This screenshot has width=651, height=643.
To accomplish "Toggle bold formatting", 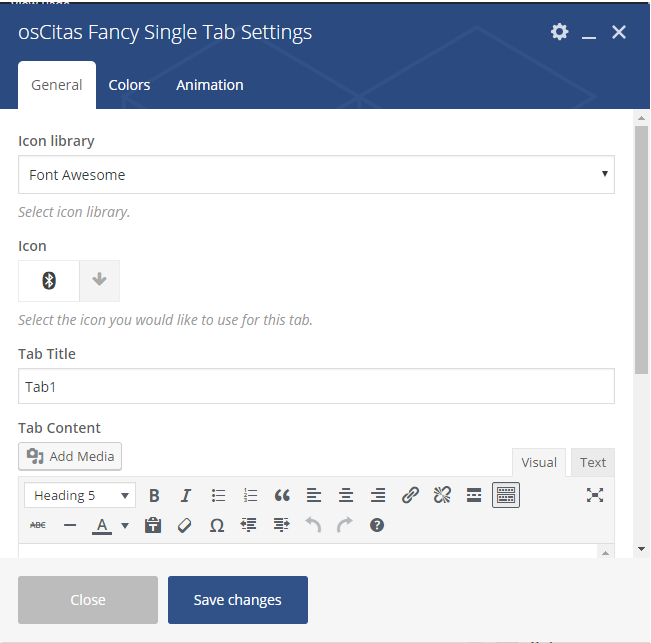I will click(154, 495).
